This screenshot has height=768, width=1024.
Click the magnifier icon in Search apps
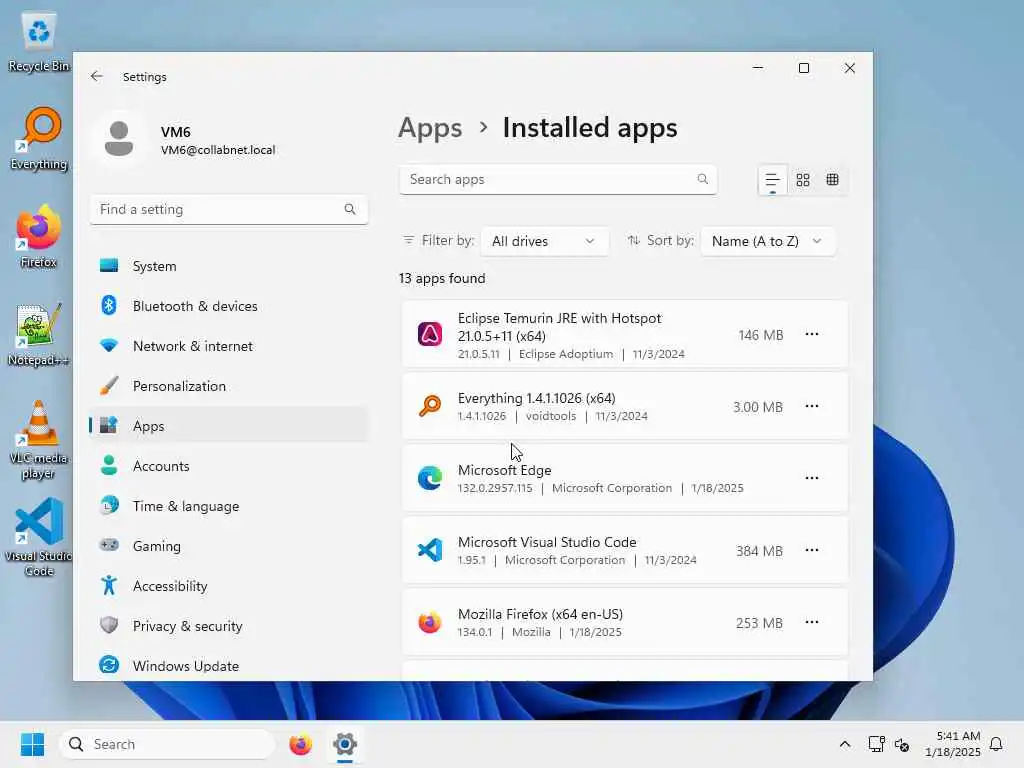[703, 179]
